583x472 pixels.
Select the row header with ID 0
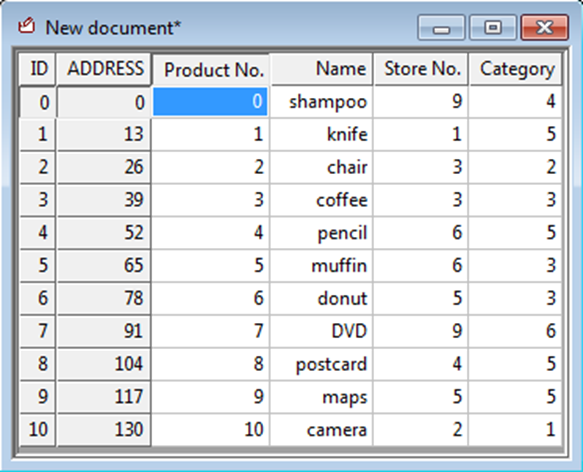(38, 102)
